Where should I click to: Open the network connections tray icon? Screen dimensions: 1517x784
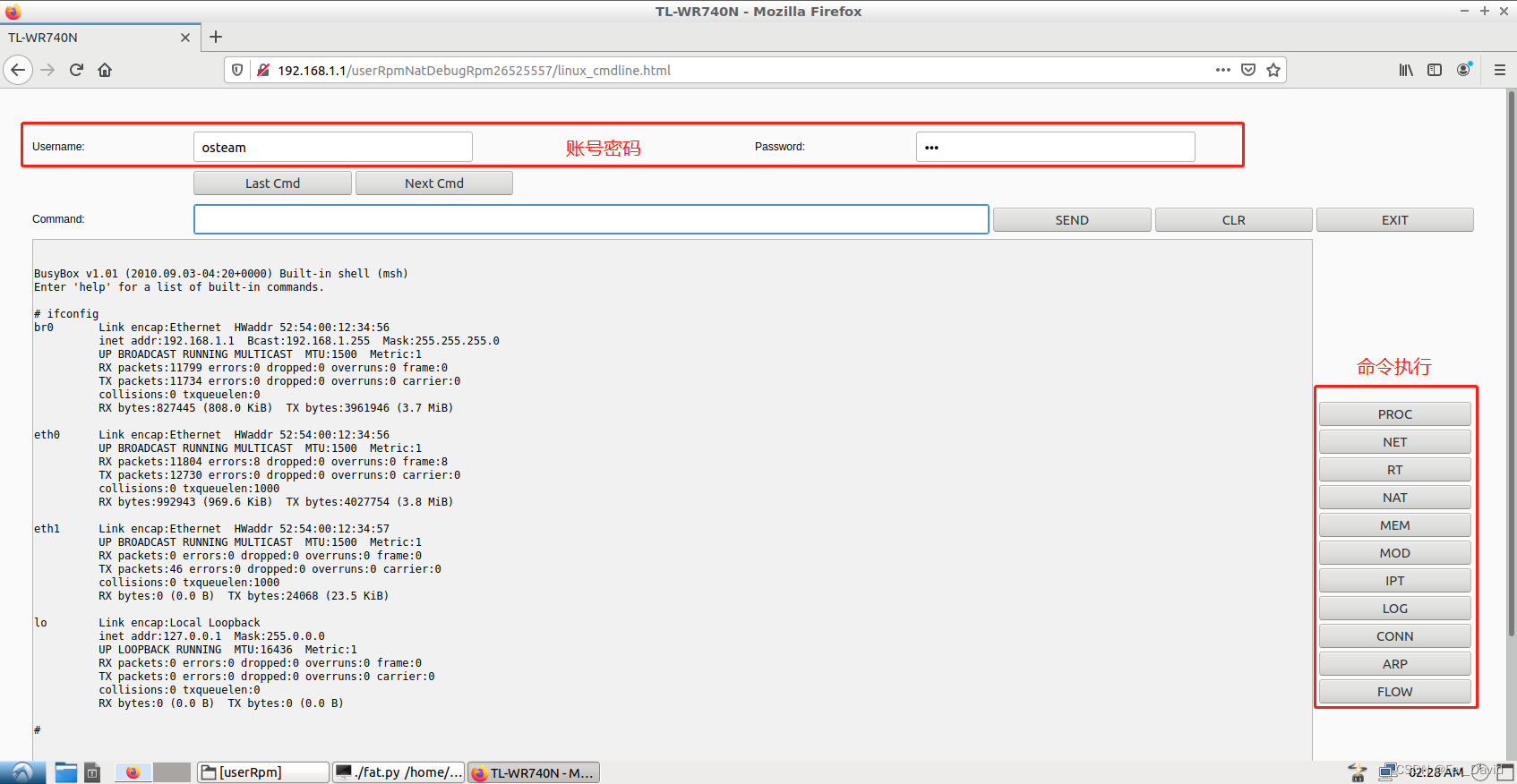coord(1388,772)
